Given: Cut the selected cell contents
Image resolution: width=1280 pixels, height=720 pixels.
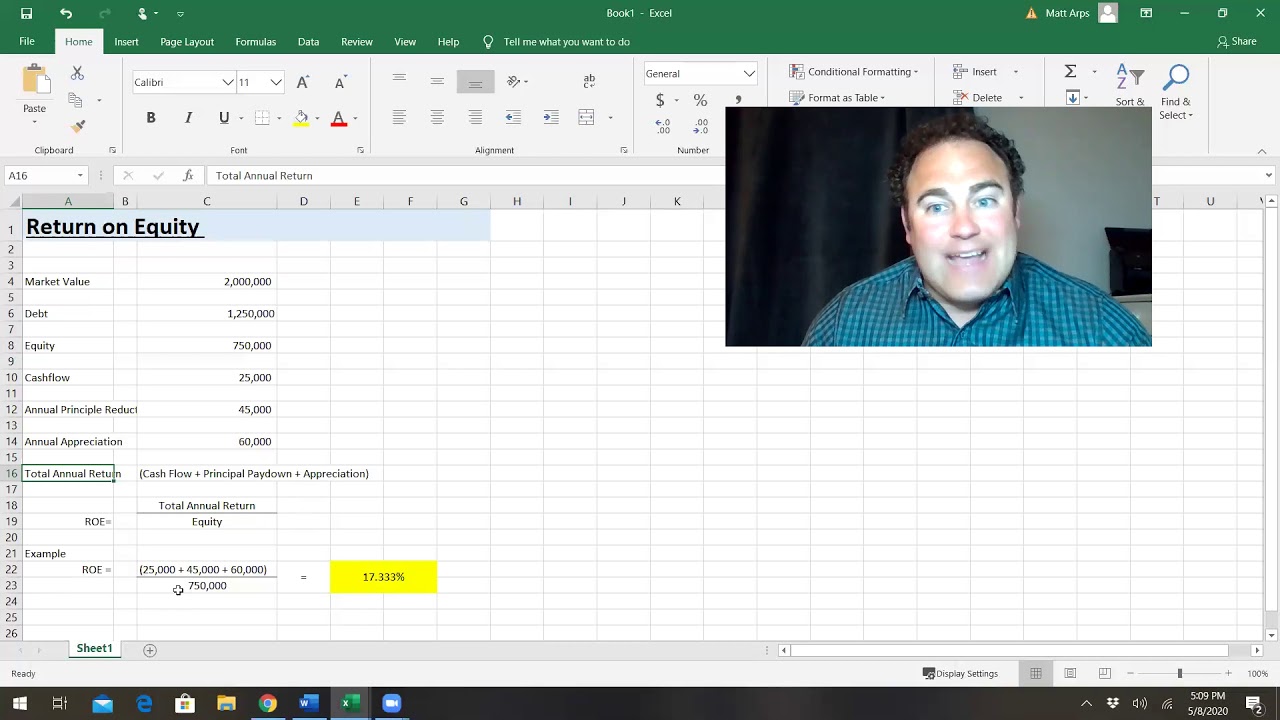Looking at the screenshot, I should tap(77, 74).
